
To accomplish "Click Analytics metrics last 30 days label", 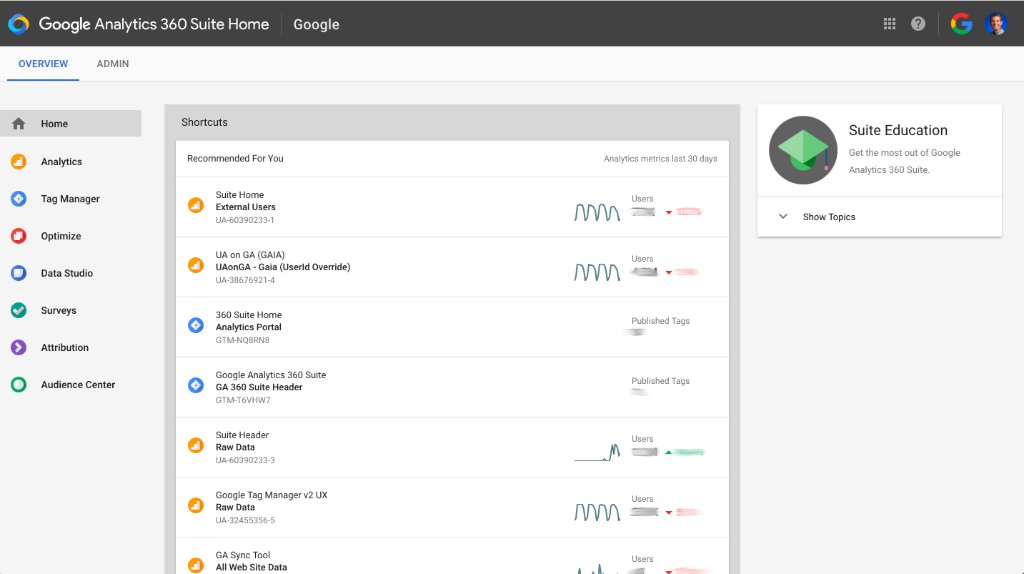I will pos(660,159).
